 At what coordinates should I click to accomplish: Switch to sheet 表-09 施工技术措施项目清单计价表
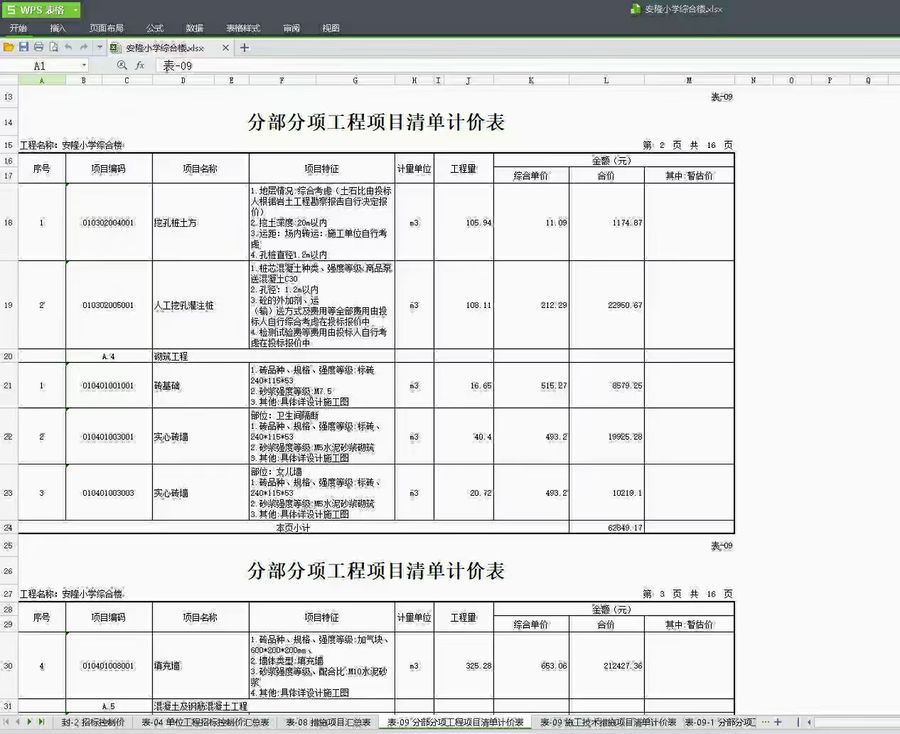pos(608,722)
